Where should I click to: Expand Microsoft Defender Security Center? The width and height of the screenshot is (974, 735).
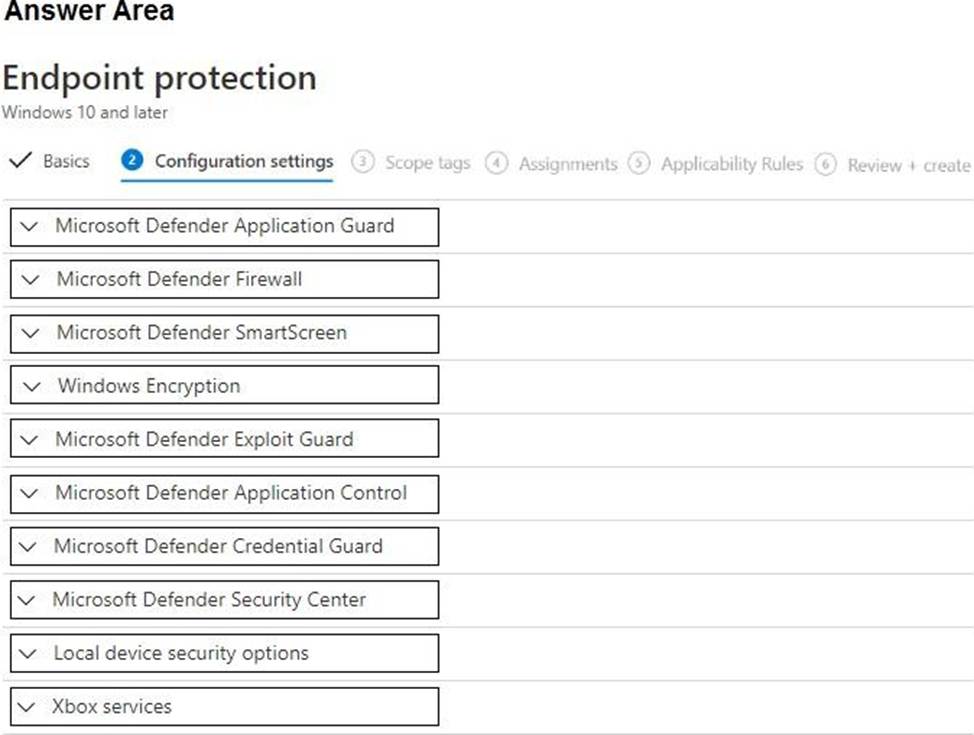pos(224,600)
